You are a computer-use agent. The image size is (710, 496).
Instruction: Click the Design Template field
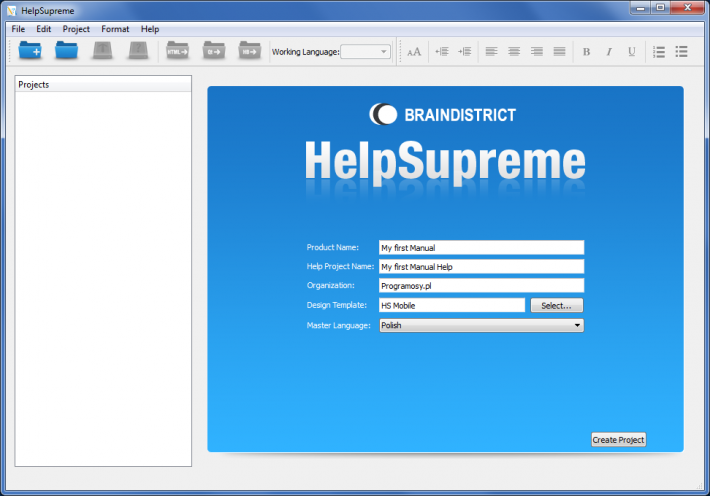click(452, 306)
